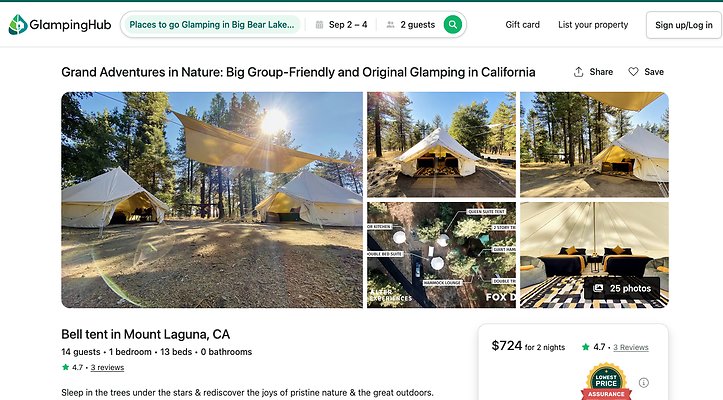This screenshot has width=723, height=400.
Task: Click the info icon beside Lowest Price badge
Action: [x=644, y=382]
